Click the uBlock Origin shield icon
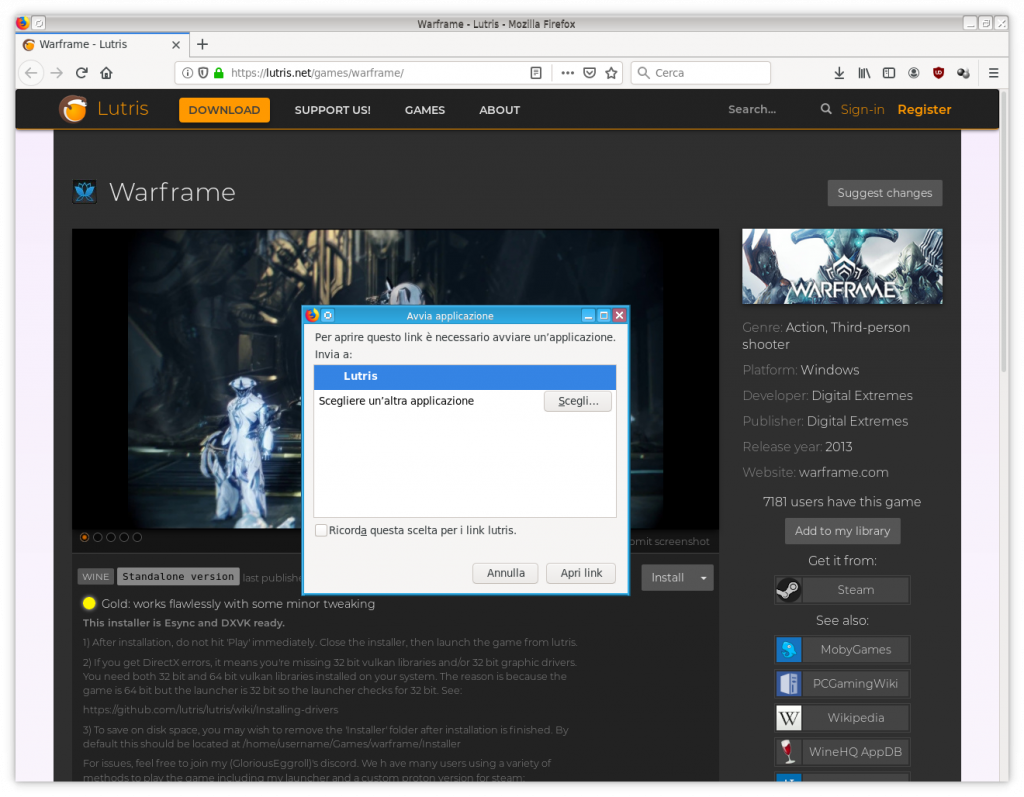The image size is (1024, 797). pyautogui.click(x=938, y=73)
